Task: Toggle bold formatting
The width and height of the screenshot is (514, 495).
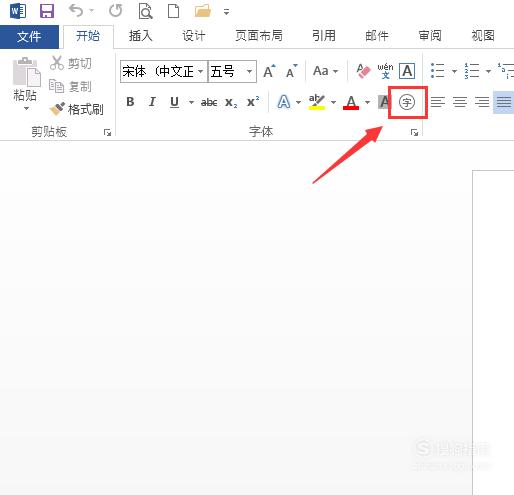Action: coord(130,102)
